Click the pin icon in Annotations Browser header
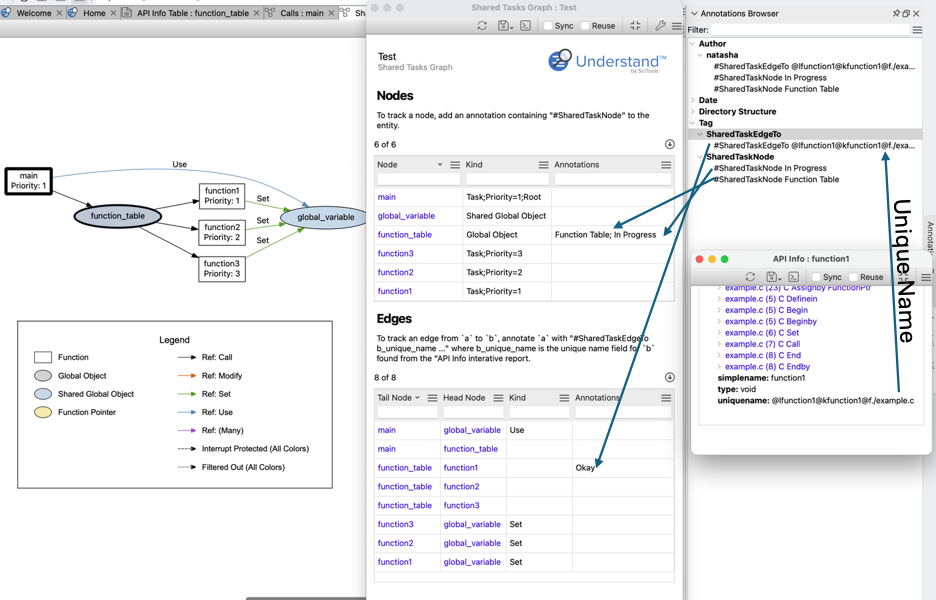936x600 pixels. click(896, 14)
